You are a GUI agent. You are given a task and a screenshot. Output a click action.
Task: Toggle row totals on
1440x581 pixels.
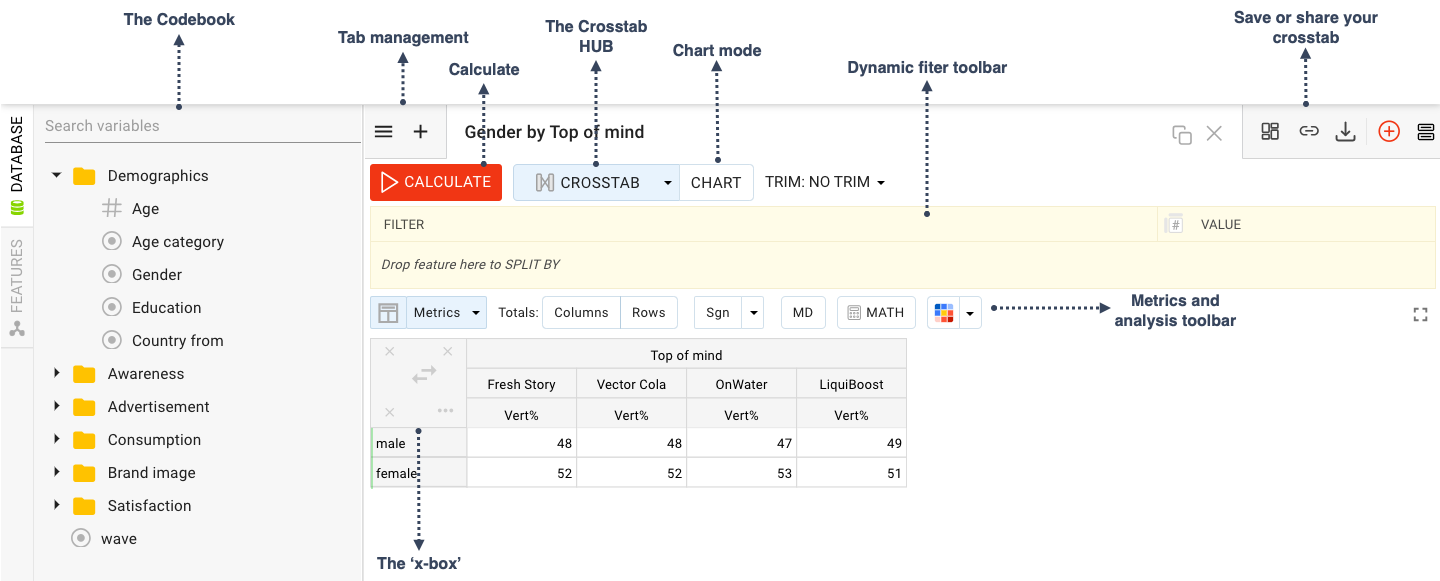(648, 312)
